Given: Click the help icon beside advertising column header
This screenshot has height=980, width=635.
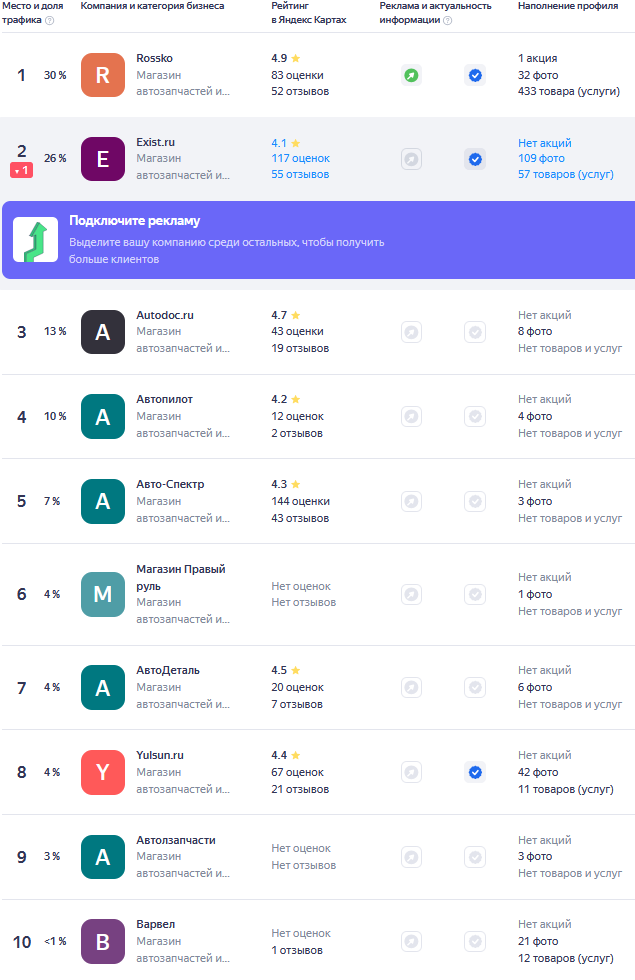Looking at the screenshot, I should pos(447,20).
